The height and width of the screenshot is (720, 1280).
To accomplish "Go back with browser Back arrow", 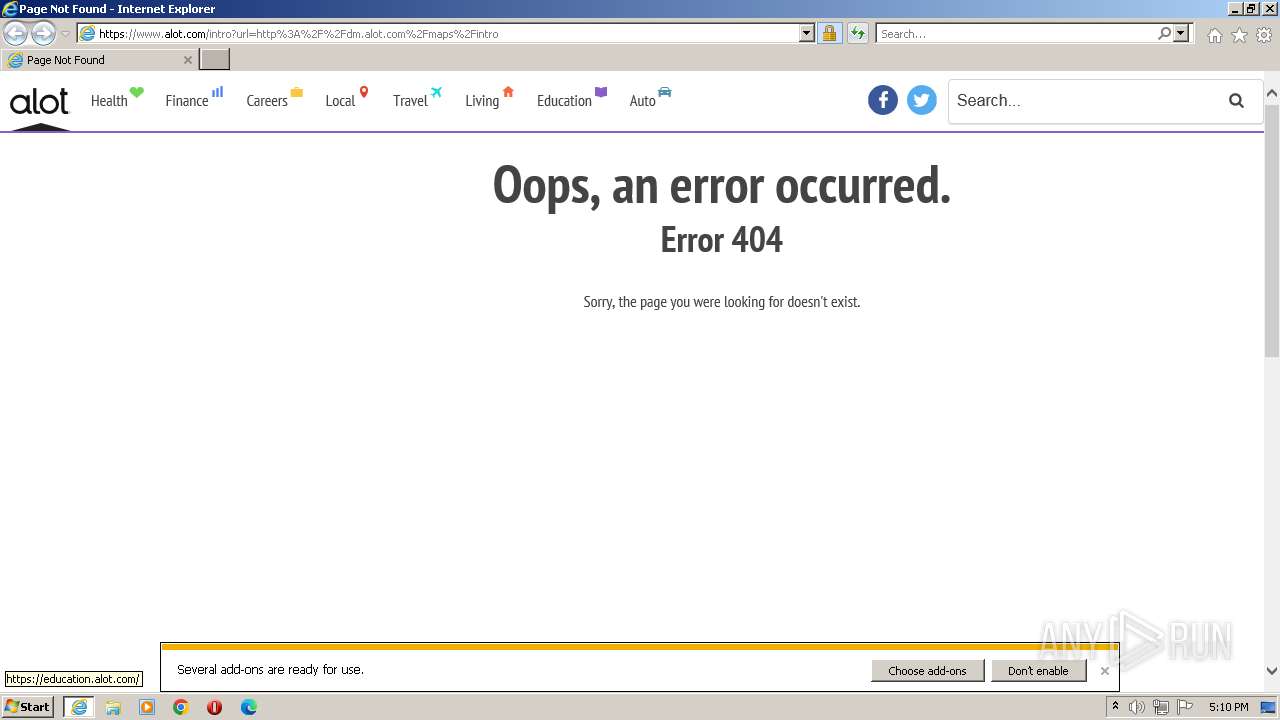I will (x=15, y=33).
